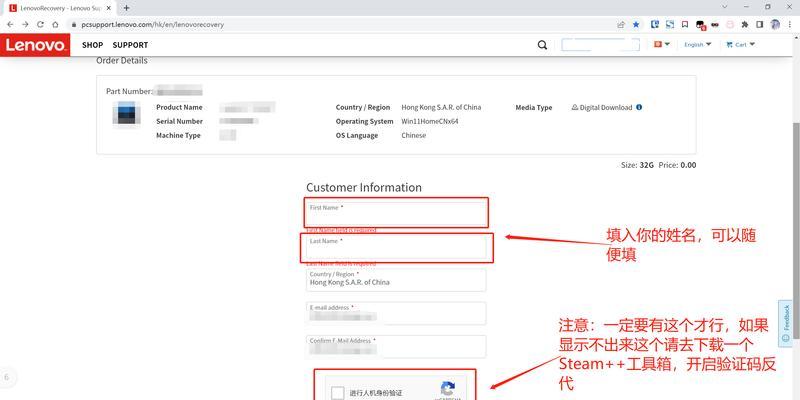Click the Order Details heading
This screenshot has width=800, height=400.
click(122, 60)
